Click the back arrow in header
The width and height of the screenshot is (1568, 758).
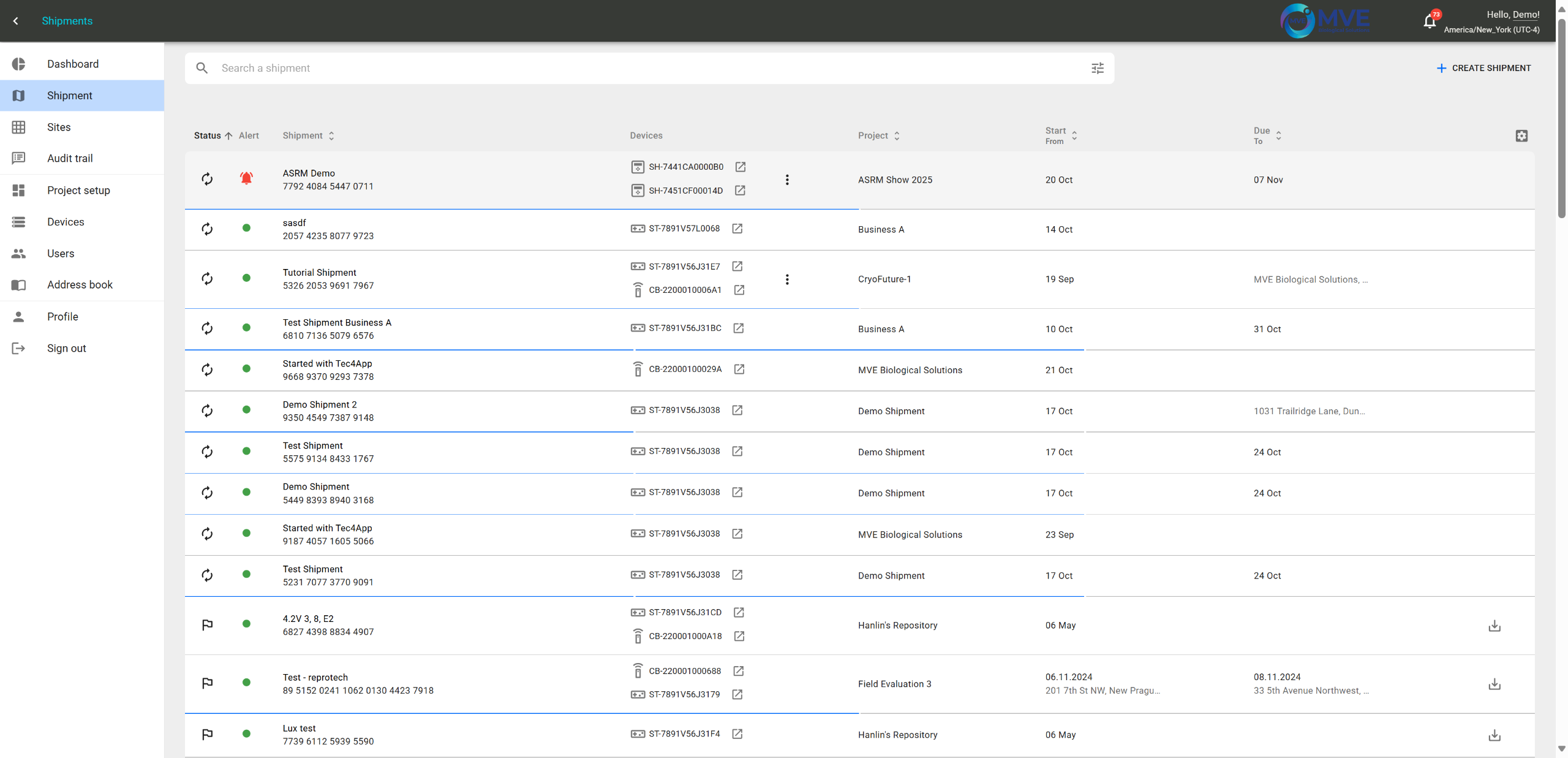click(x=16, y=21)
